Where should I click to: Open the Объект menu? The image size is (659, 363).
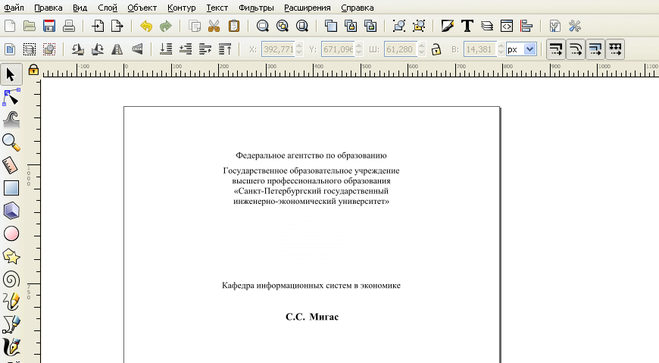tap(142, 8)
